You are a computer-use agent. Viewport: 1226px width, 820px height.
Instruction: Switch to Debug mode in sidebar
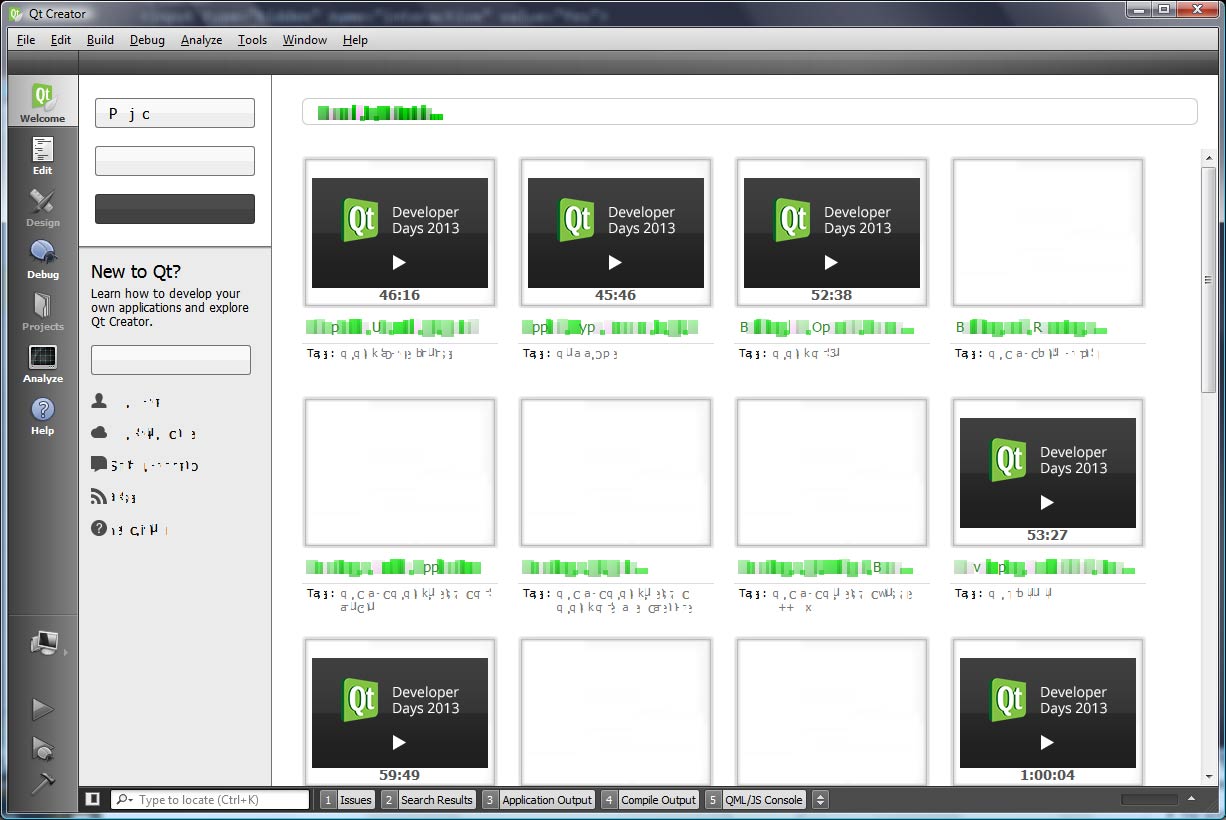point(43,259)
